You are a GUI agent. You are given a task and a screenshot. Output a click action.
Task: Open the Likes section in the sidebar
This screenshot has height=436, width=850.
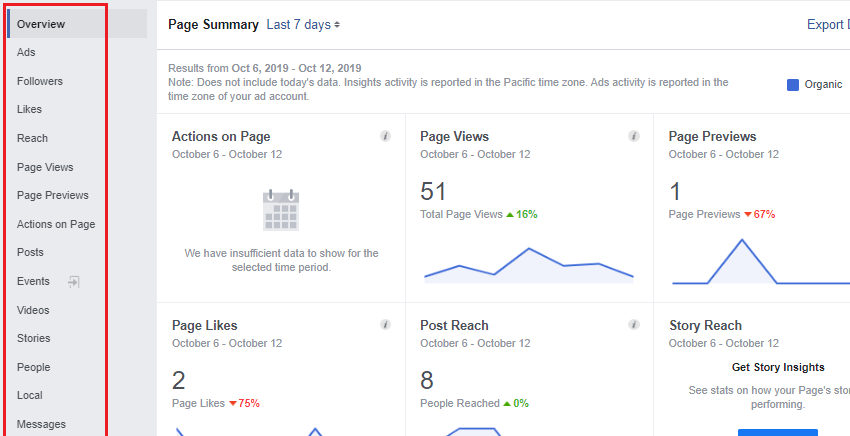(x=29, y=110)
